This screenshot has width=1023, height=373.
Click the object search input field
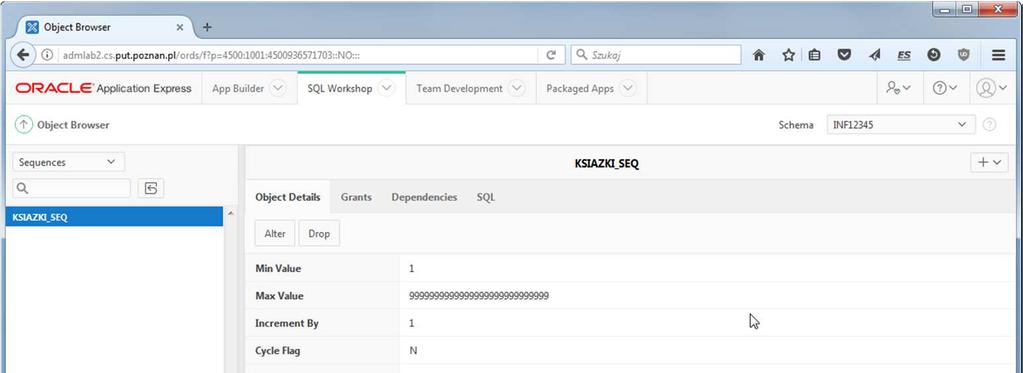[x=72, y=188]
